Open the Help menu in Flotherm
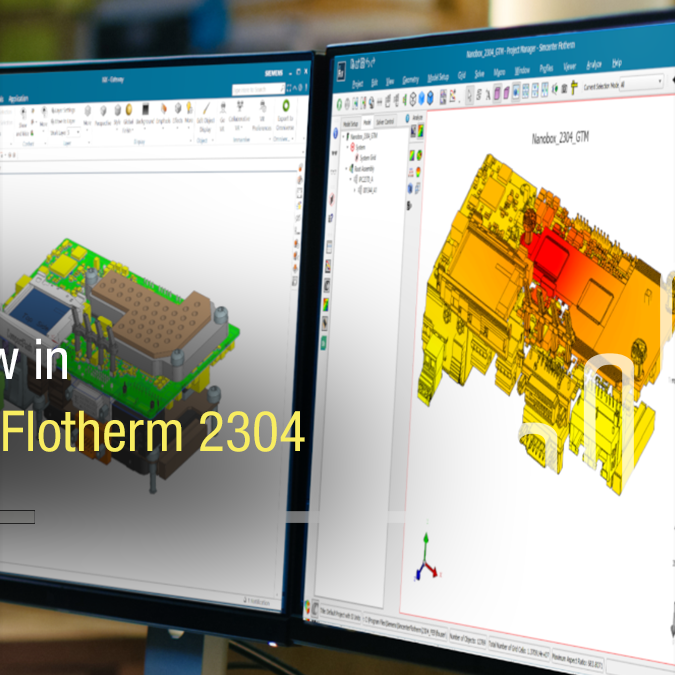This screenshot has width=675, height=675. point(617,64)
